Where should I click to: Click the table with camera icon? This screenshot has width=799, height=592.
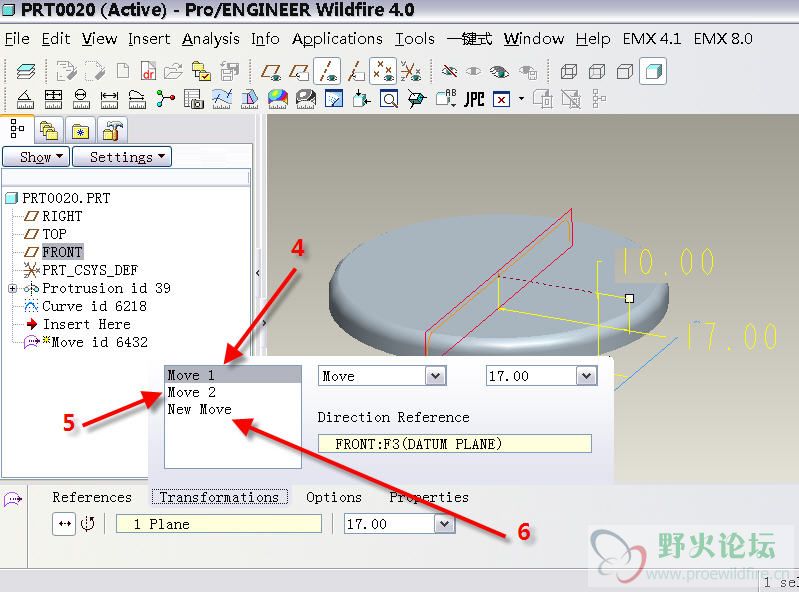click(x=194, y=99)
